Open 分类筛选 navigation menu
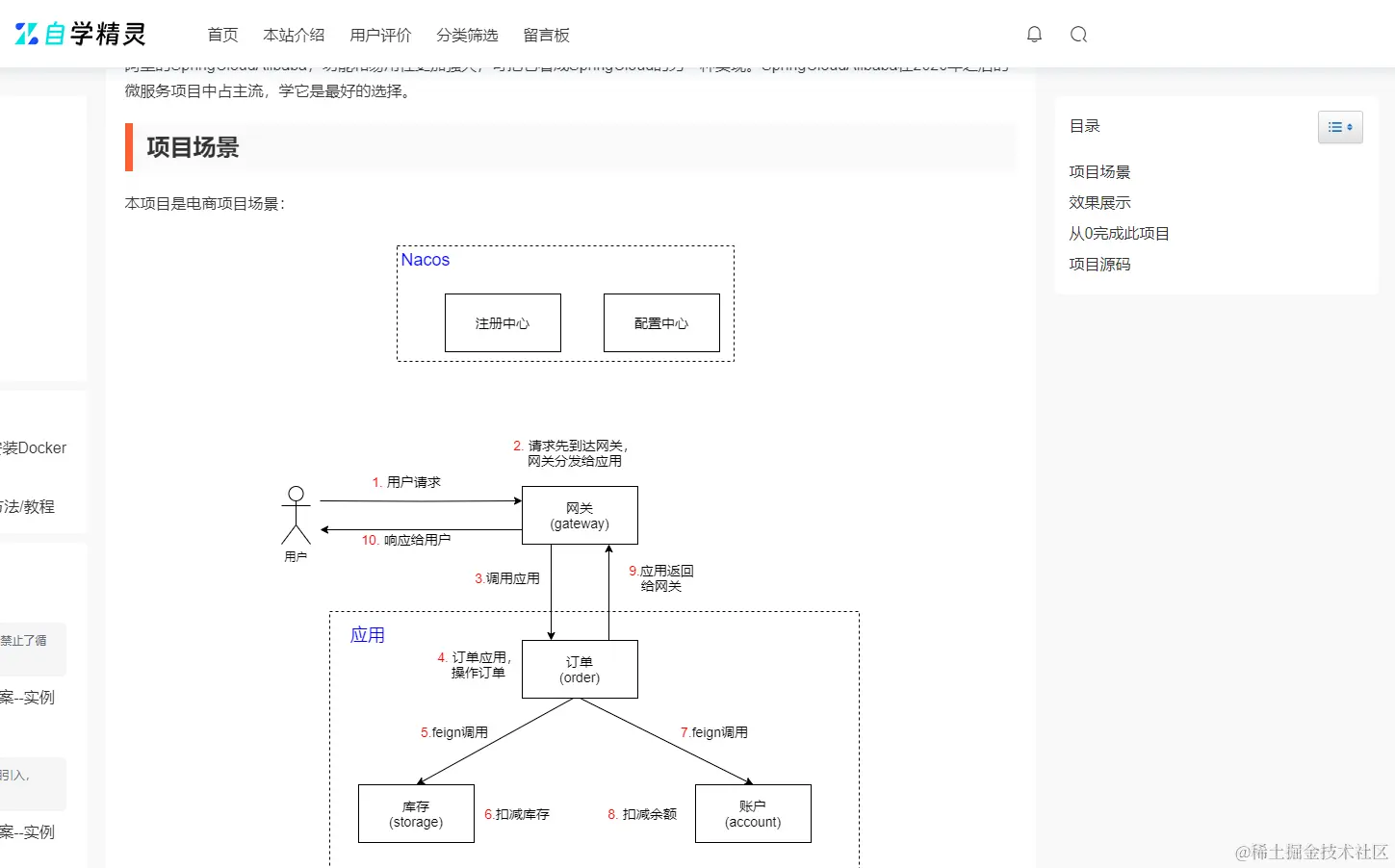The width and height of the screenshot is (1395, 868). [467, 35]
